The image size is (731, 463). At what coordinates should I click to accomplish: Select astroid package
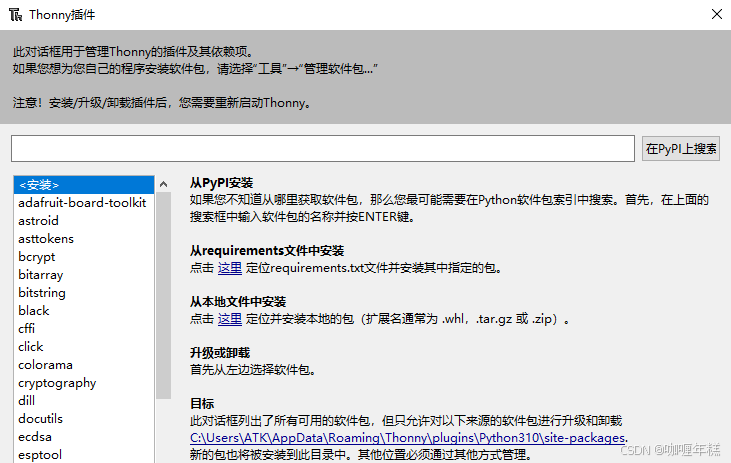[84, 221]
